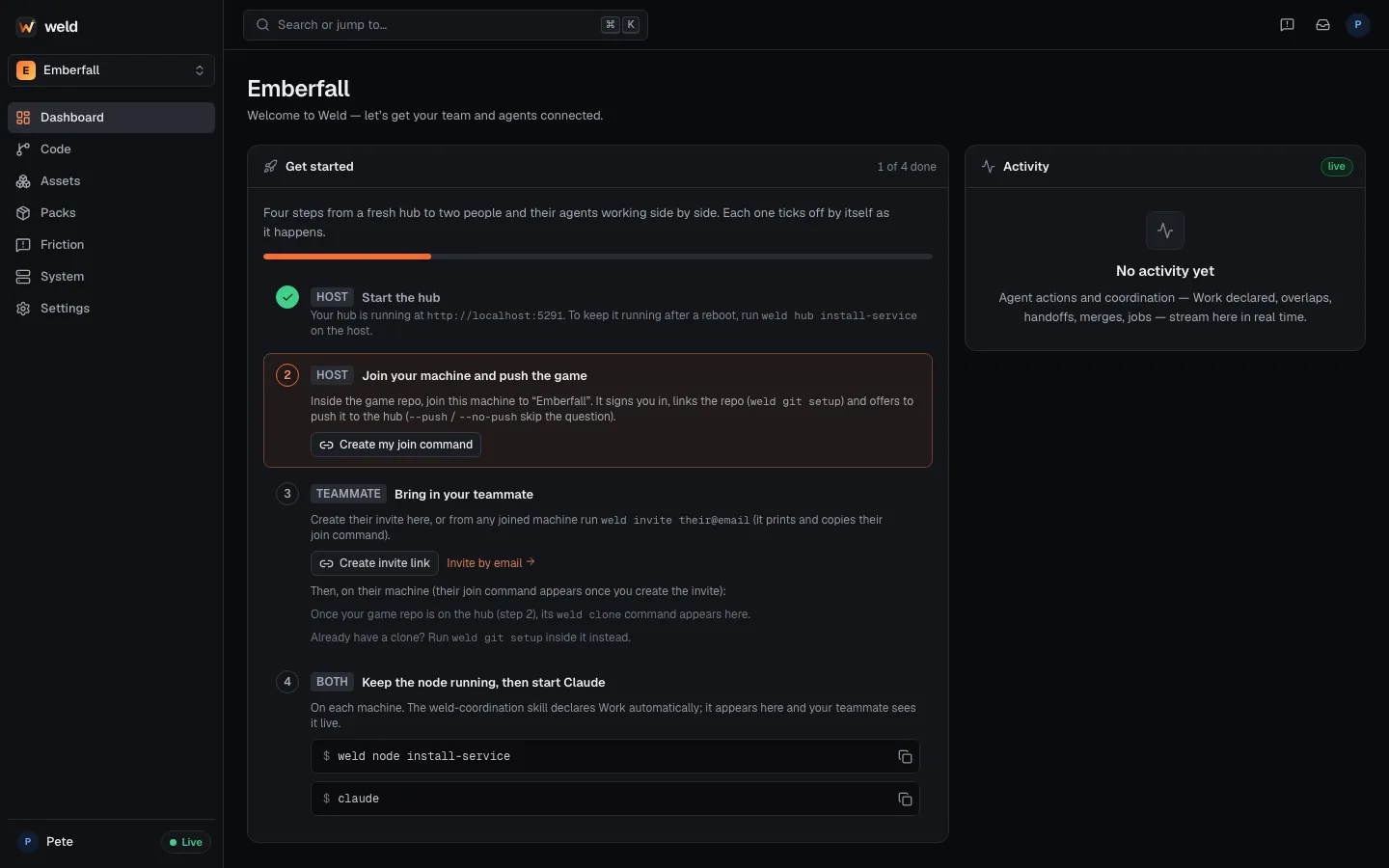Focus the Search or jump to field
The width and height of the screenshot is (1389, 868).
446,25
